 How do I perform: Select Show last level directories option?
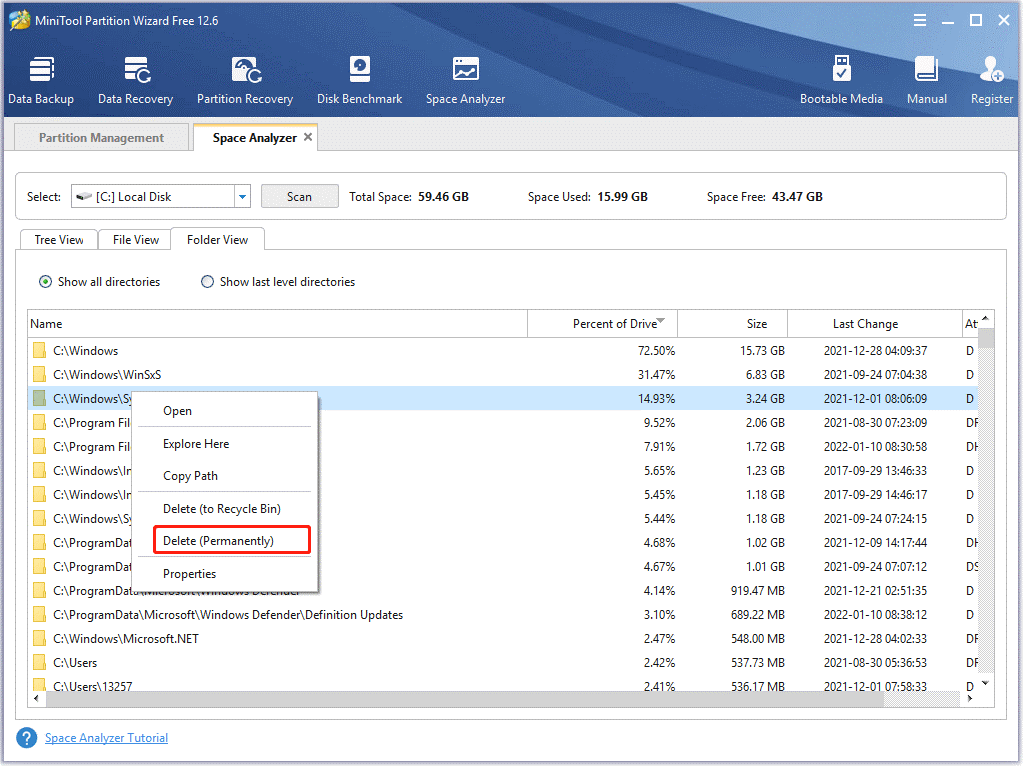(x=207, y=282)
